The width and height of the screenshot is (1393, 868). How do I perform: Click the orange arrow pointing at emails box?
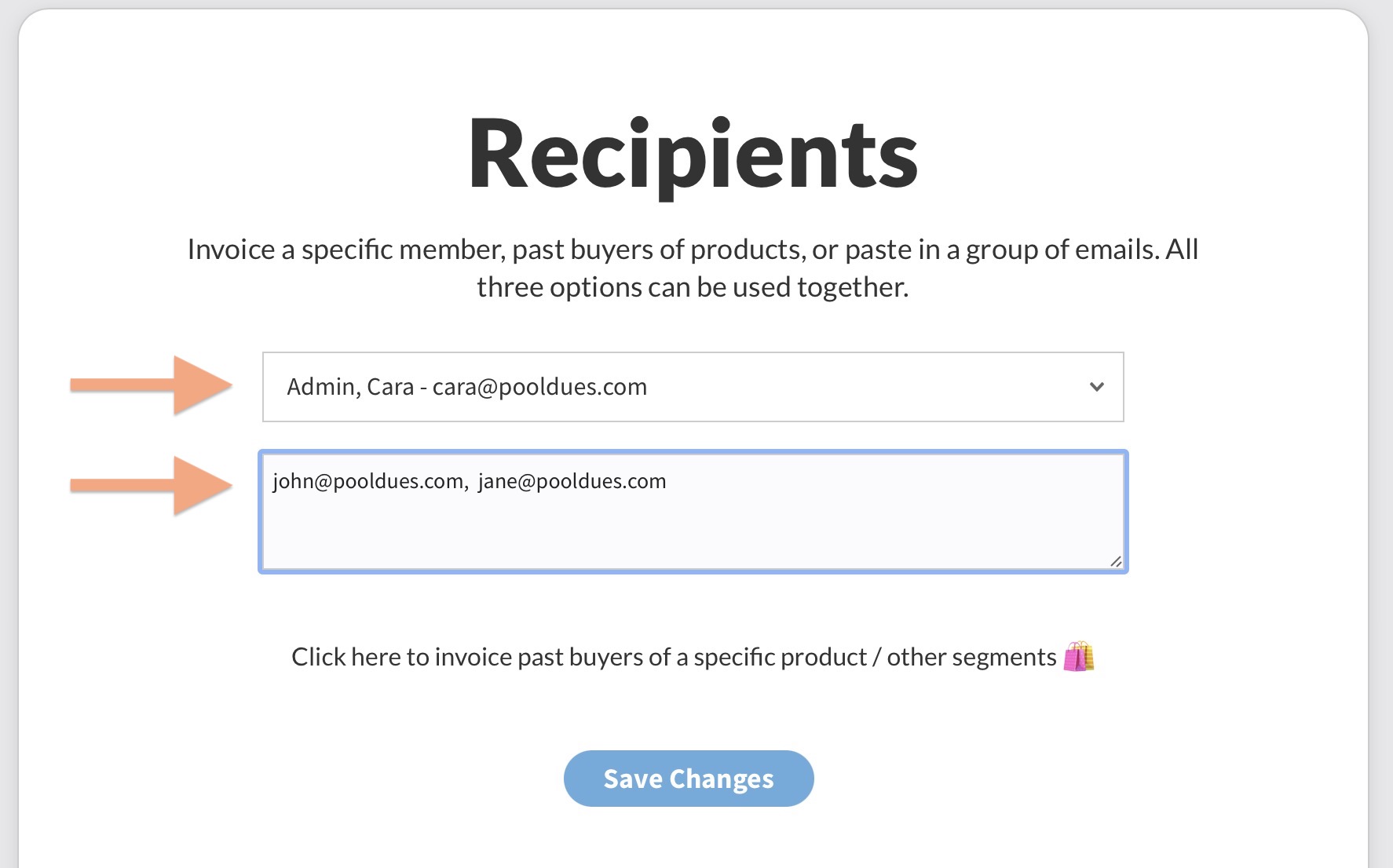point(152,486)
